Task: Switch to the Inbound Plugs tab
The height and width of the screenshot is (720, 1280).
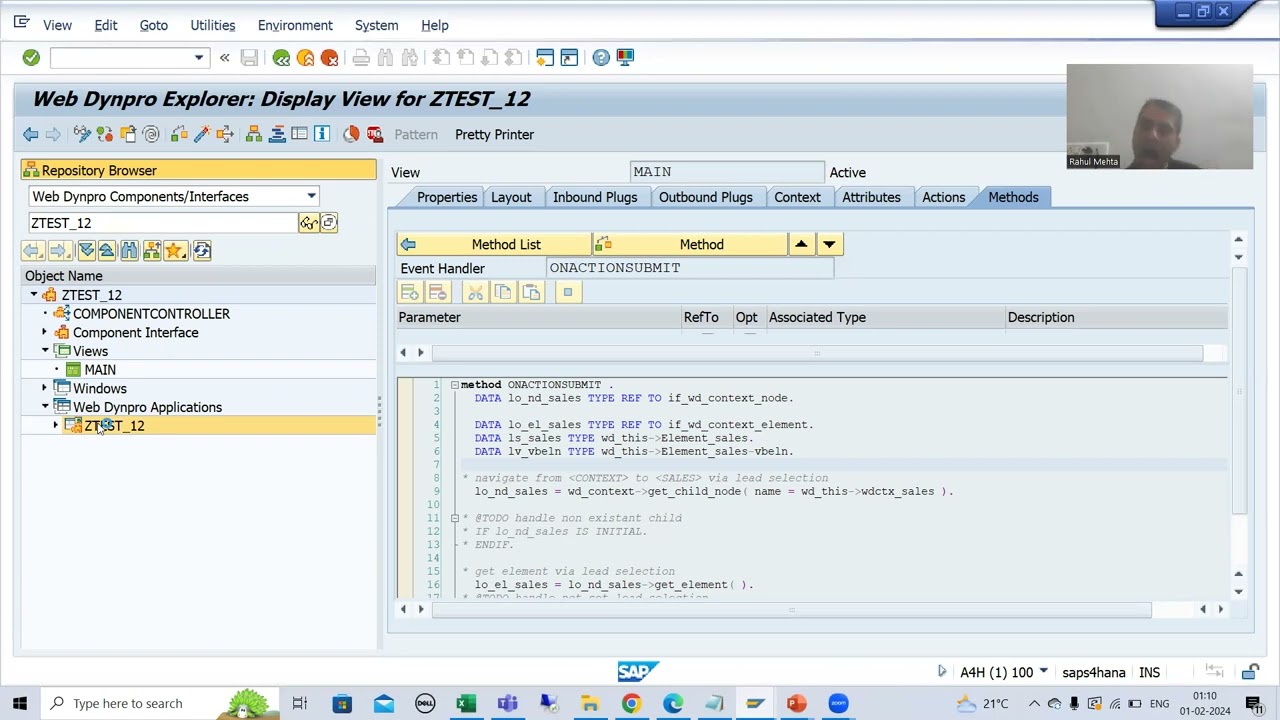Action: (x=595, y=197)
